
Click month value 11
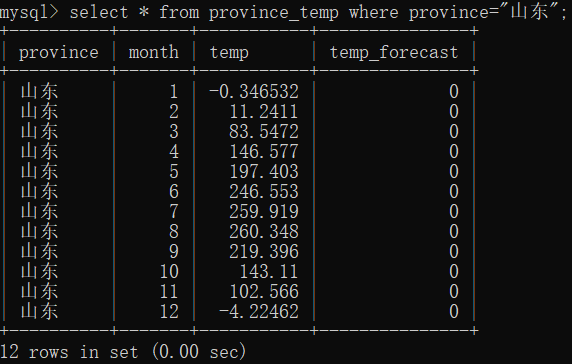(169, 292)
